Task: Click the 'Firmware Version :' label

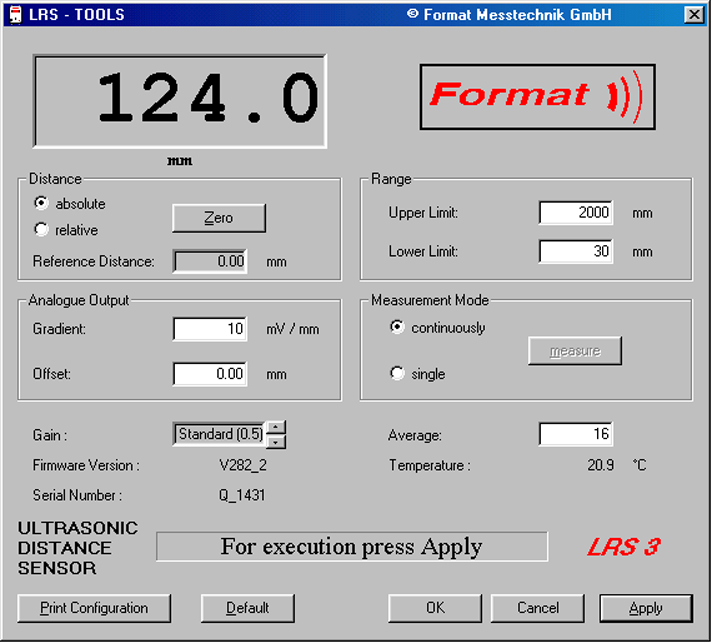Action: pos(86,465)
